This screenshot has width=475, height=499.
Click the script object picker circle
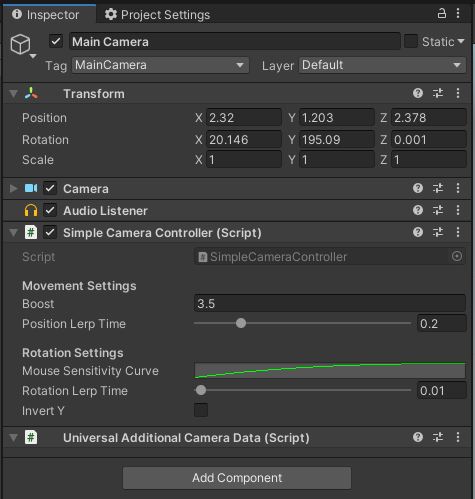[x=457, y=256]
